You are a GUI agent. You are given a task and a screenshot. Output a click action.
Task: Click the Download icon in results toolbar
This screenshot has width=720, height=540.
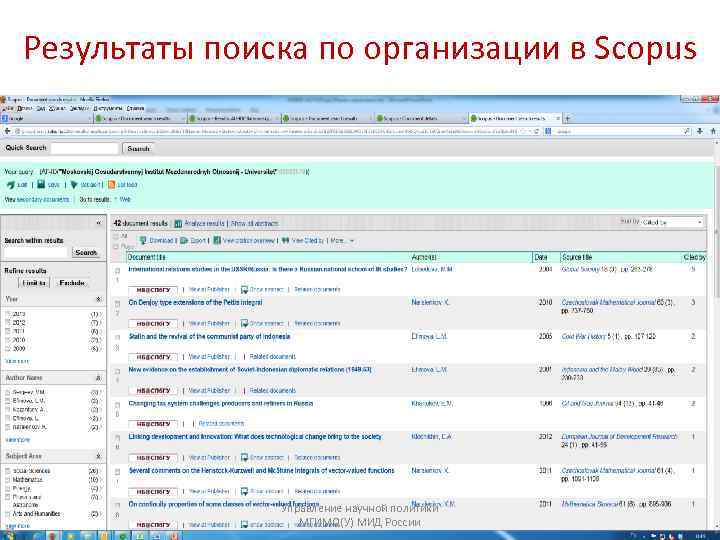(143, 240)
